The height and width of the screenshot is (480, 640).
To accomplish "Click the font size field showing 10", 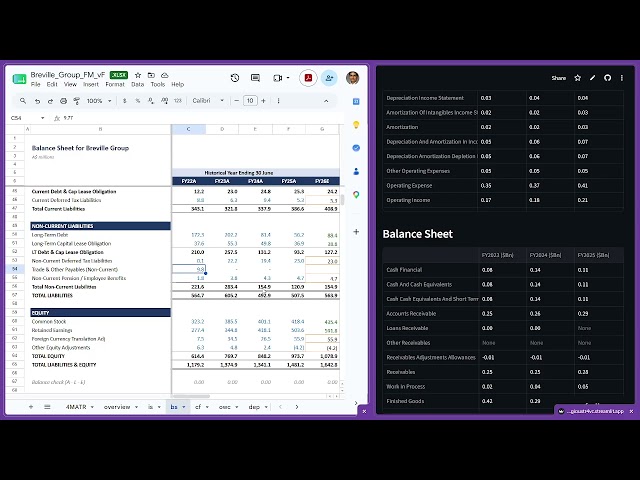I will click(250, 101).
